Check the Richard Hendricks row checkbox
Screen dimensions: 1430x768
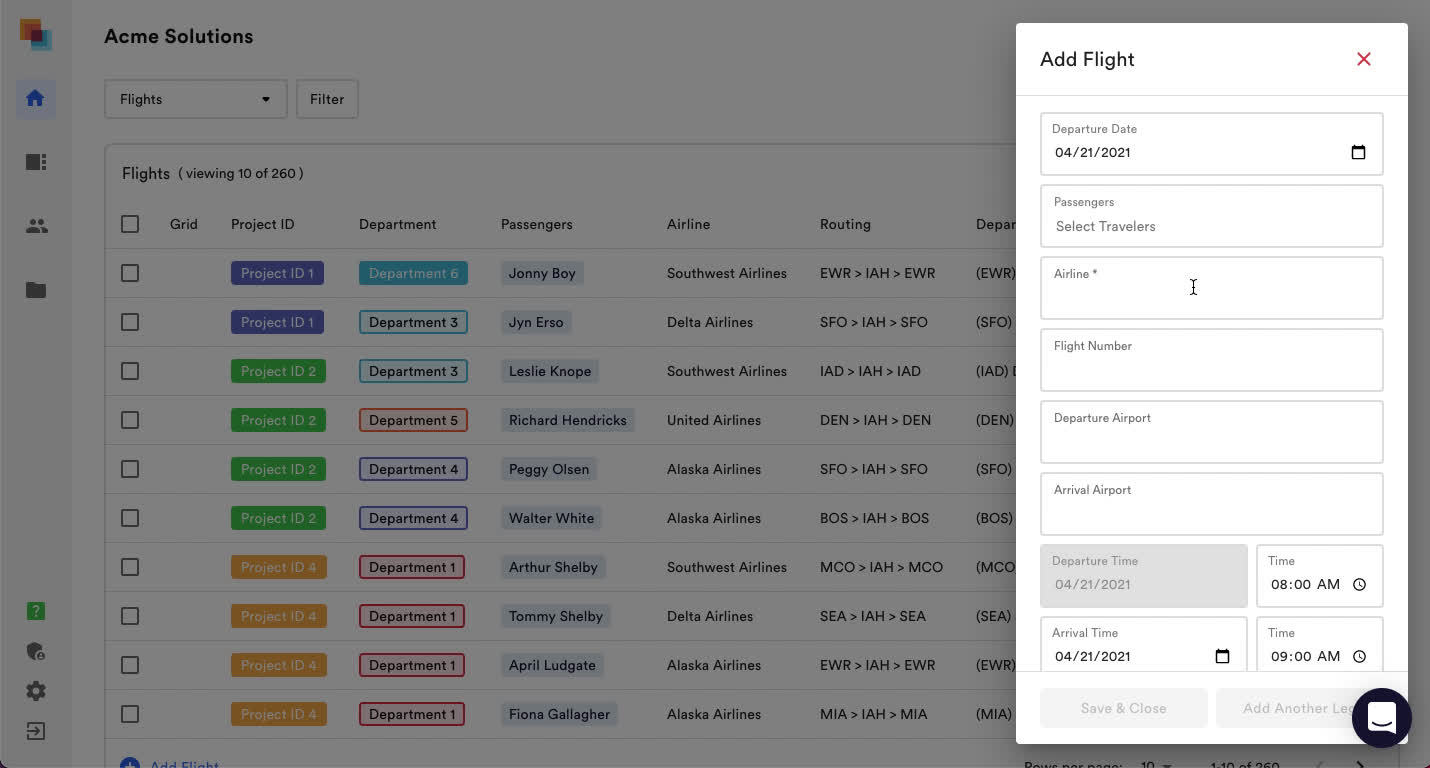130,420
